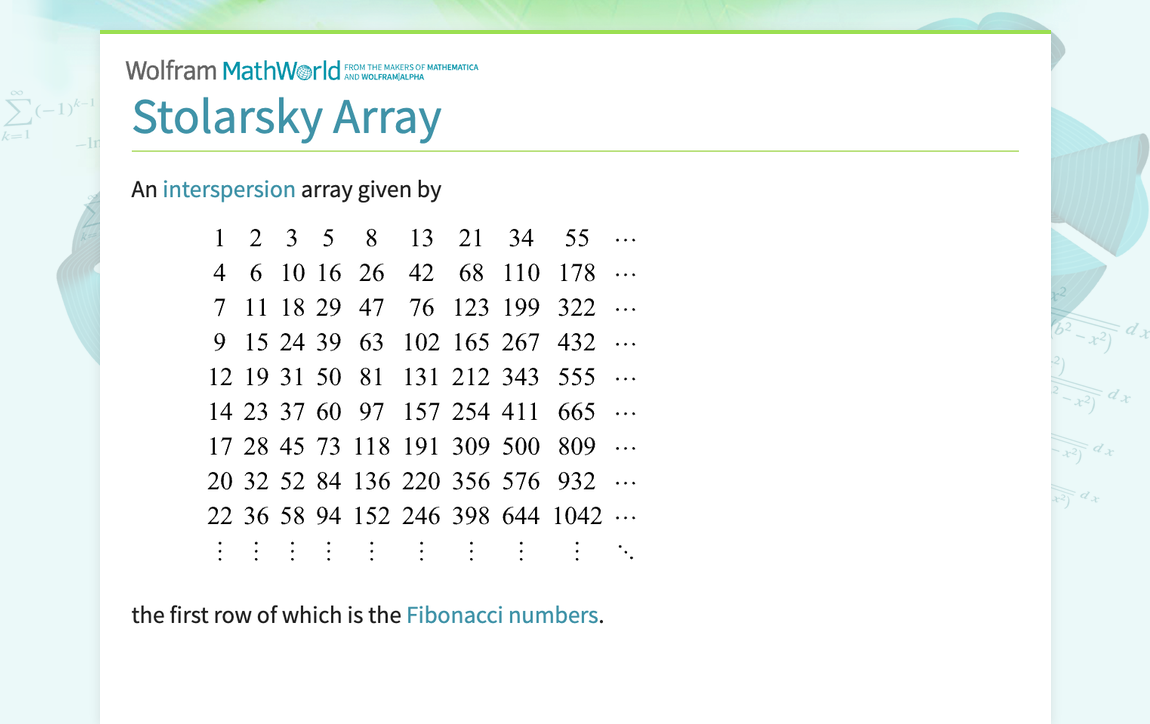This screenshot has width=1150, height=724.
Task: Open the Fibonacci numbers link
Action: coord(502,615)
